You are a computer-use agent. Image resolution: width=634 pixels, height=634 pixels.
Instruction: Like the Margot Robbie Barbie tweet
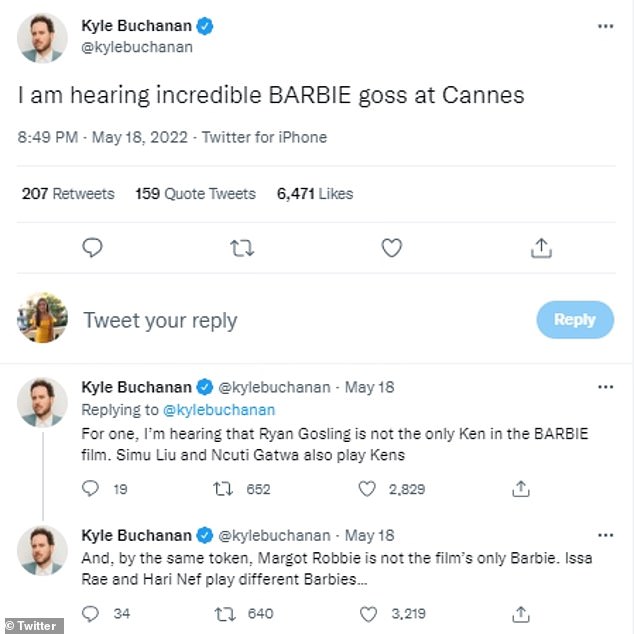point(367,613)
